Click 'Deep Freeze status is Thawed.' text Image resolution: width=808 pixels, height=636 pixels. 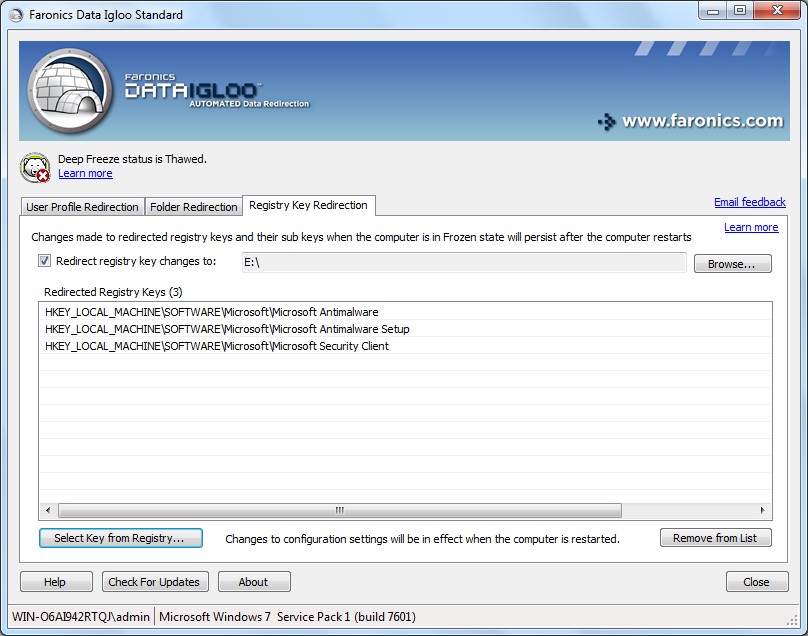(132, 159)
